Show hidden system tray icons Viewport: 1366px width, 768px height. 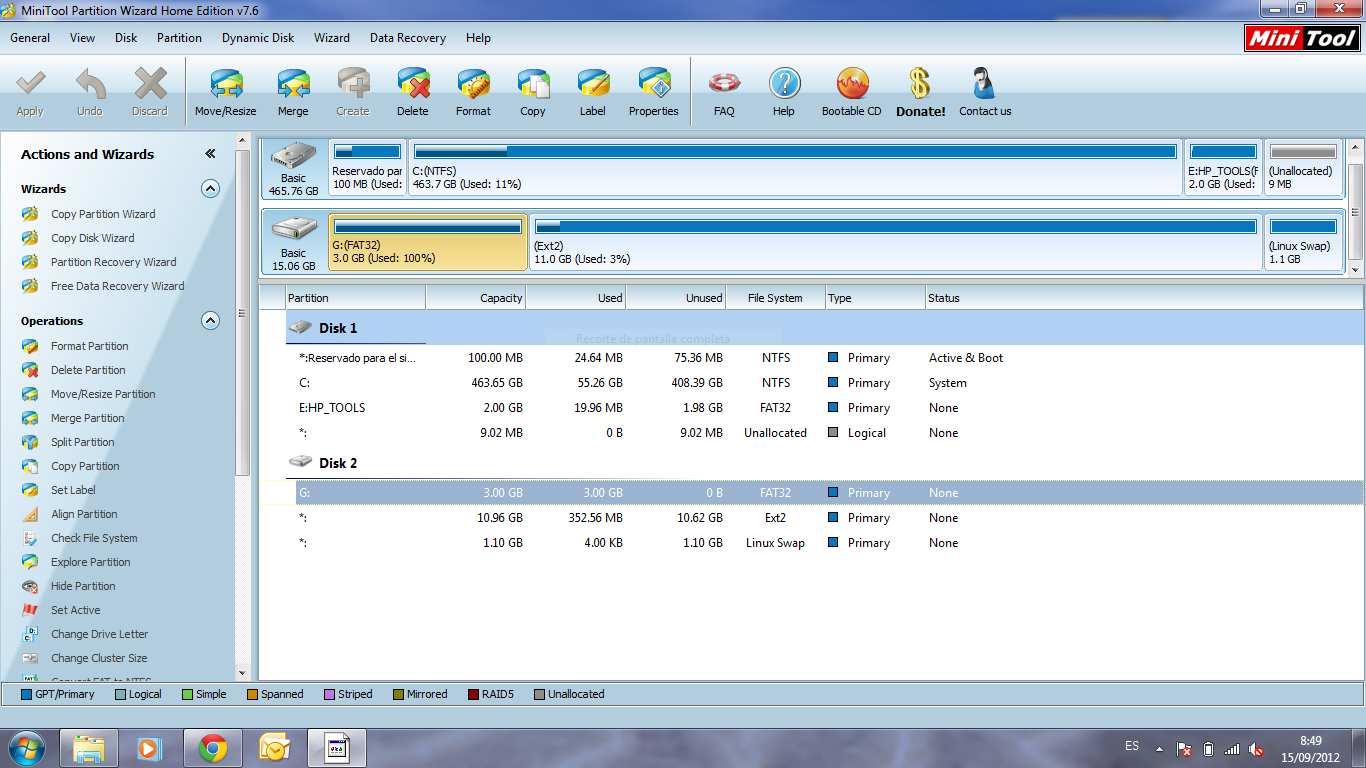(1159, 748)
